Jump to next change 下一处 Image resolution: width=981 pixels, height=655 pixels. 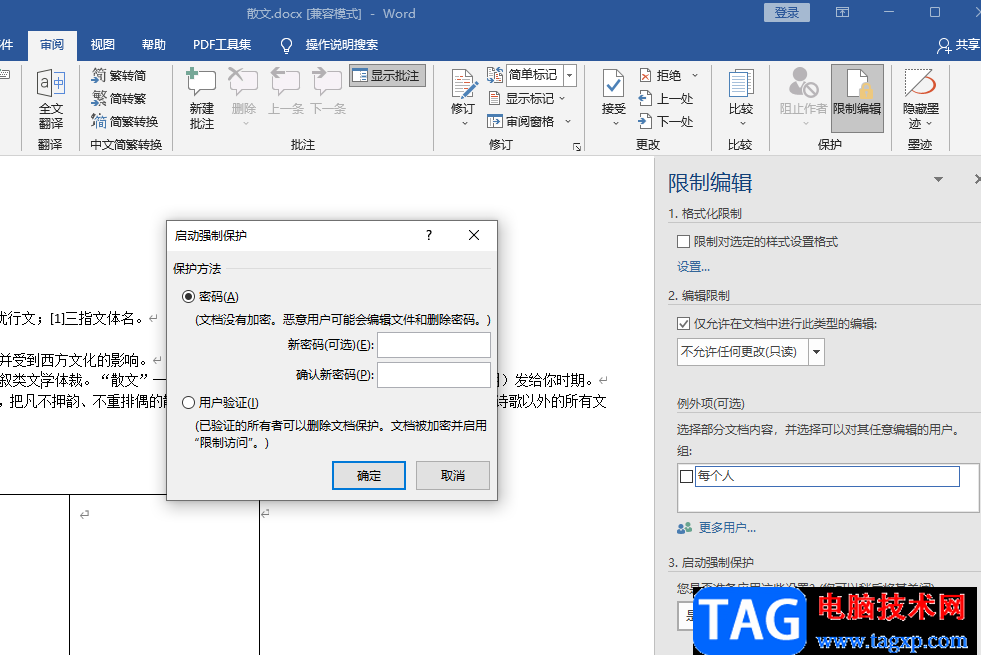pyautogui.click(x=666, y=121)
